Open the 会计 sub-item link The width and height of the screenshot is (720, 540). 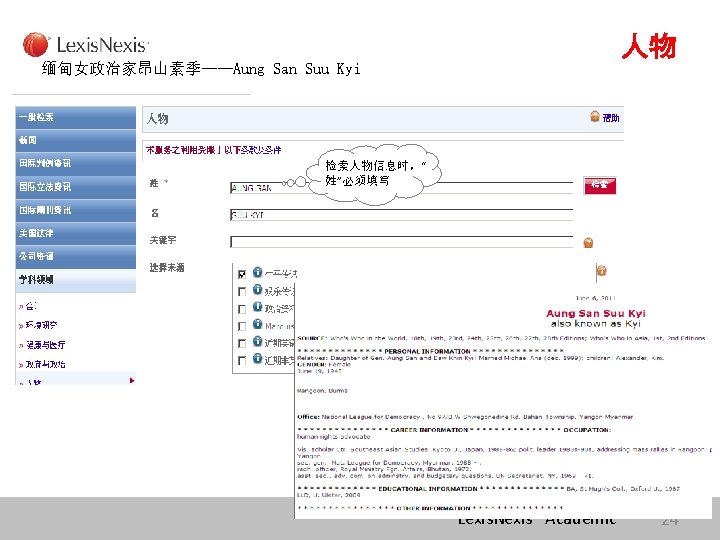click(x=31, y=306)
